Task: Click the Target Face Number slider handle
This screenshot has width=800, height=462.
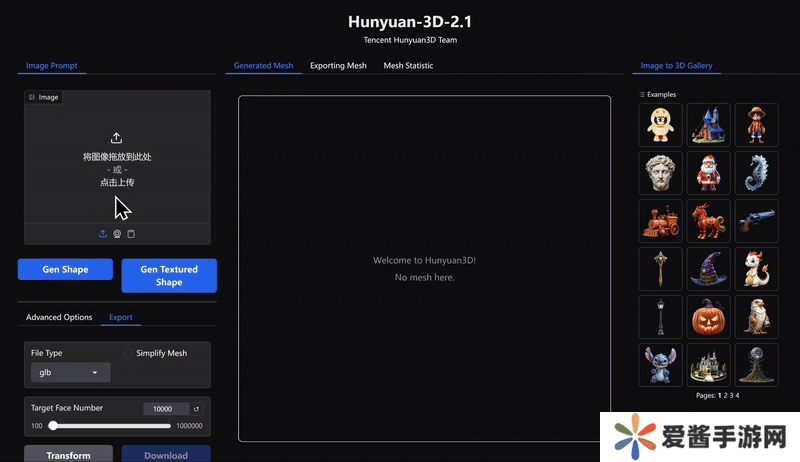Action: (52, 426)
